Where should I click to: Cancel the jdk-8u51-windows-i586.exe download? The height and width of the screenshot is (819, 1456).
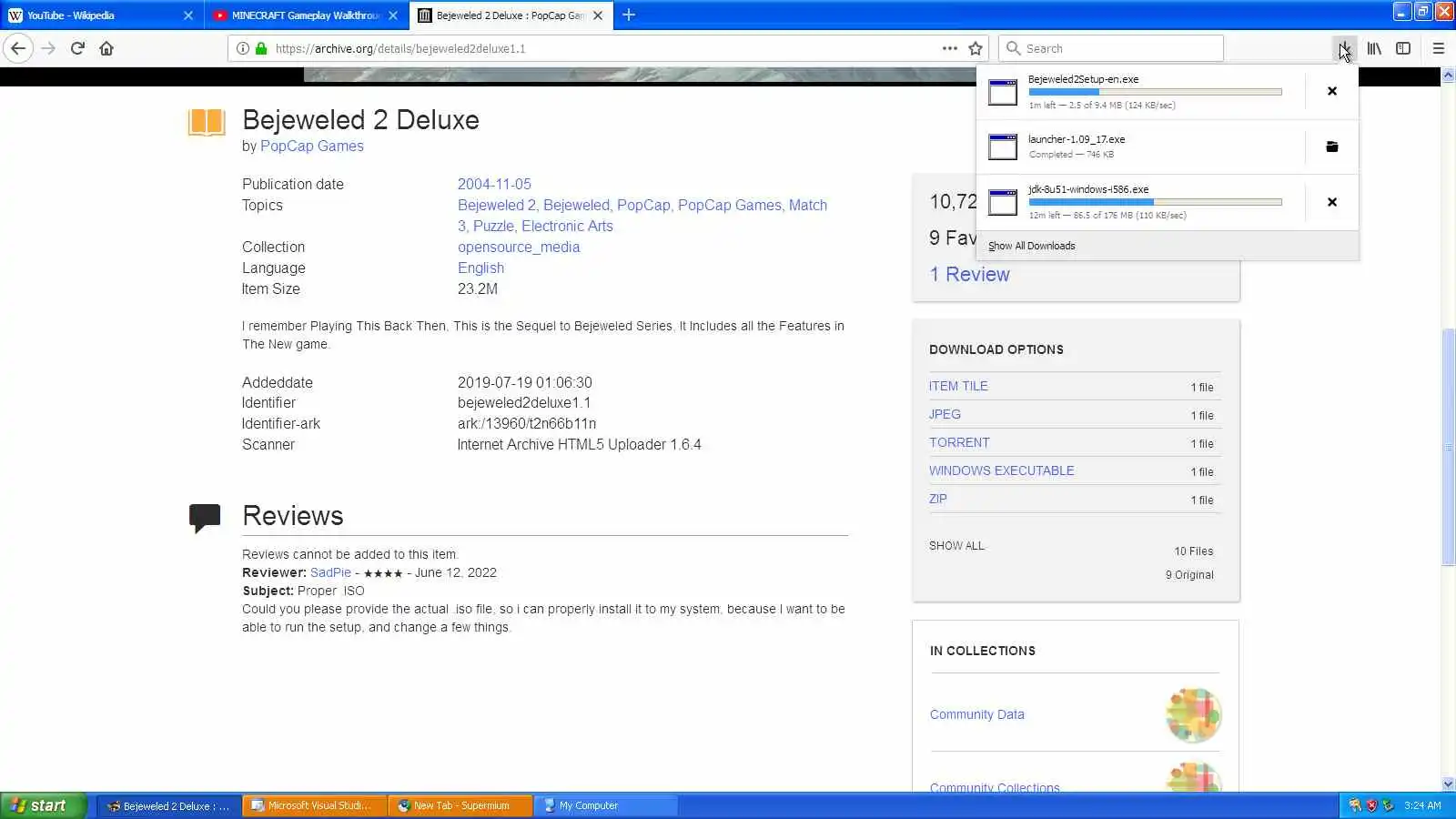coord(1332,202)
